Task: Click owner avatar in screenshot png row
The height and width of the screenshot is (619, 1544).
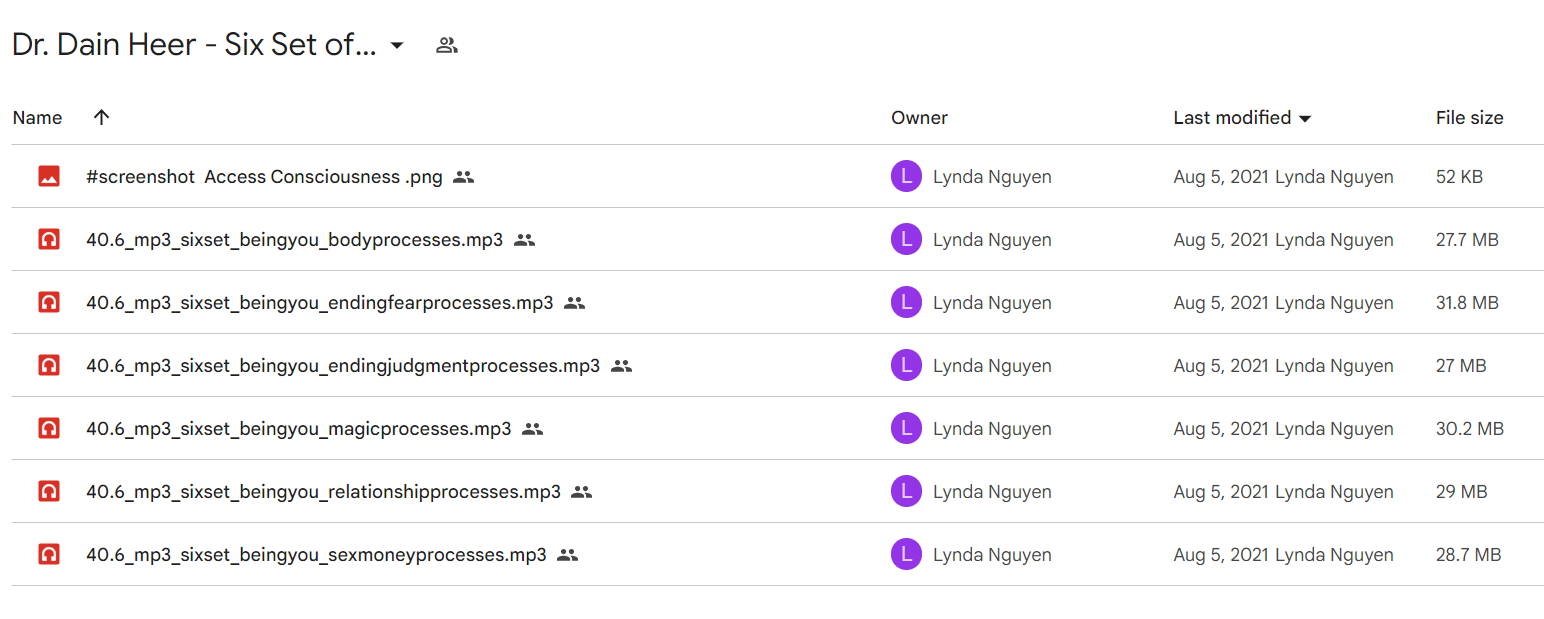Action: click(x=906, y=177)
